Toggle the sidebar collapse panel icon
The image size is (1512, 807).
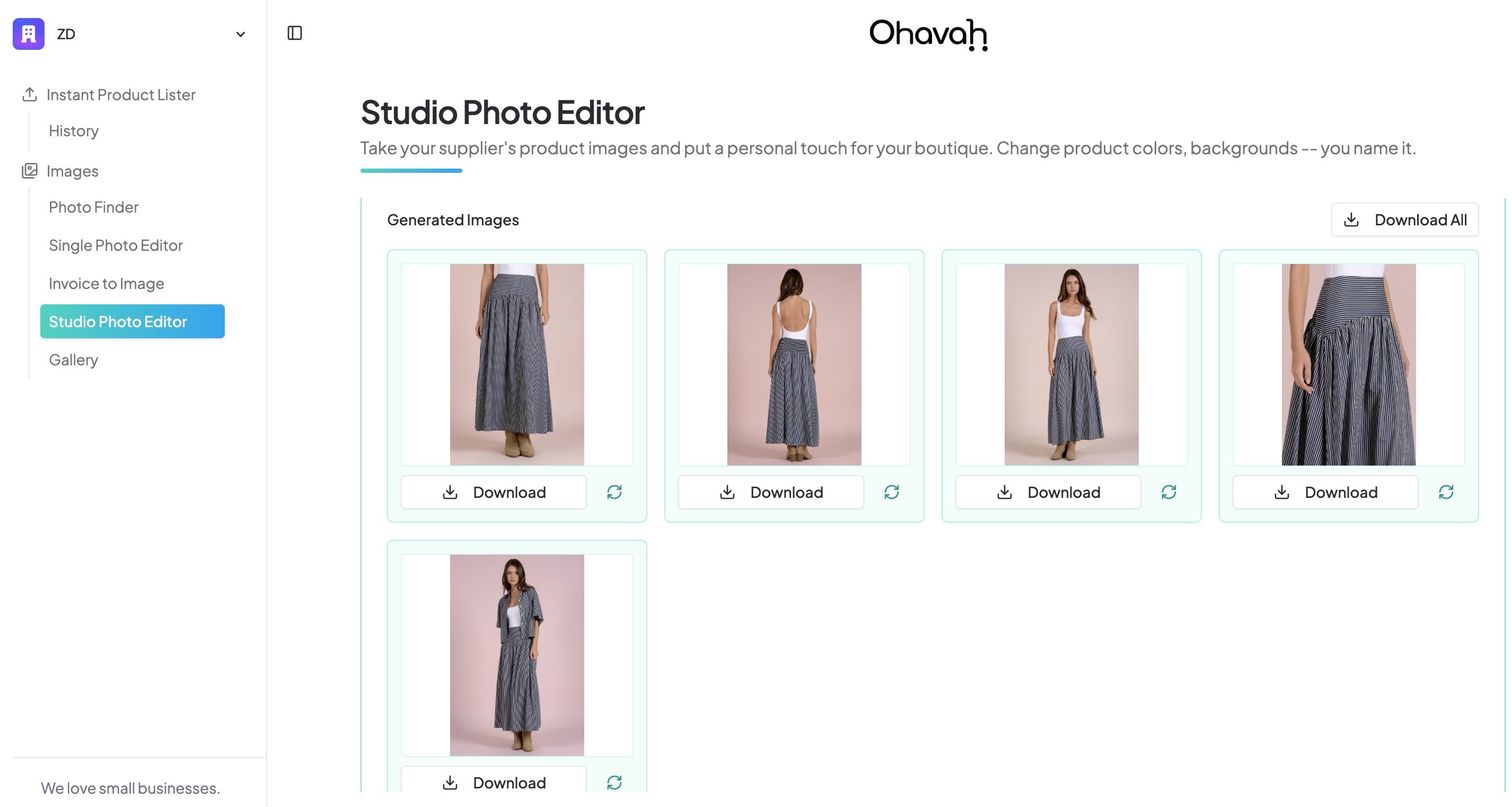click(x=295, y=33)
